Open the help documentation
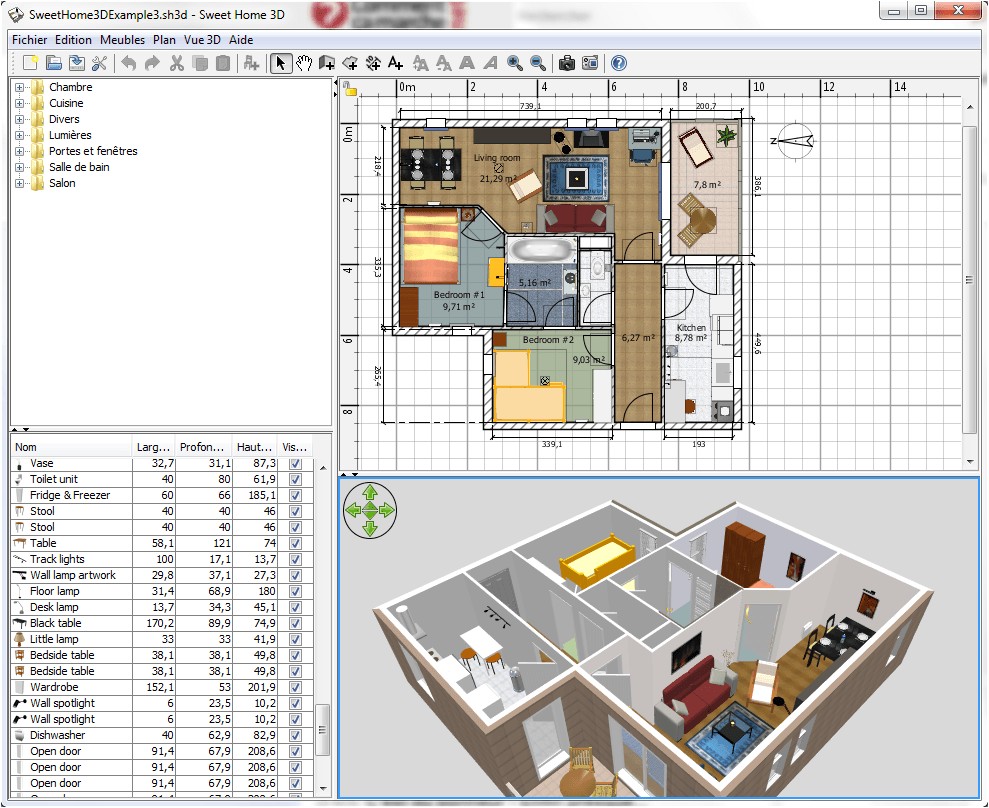The height and width of the screenshot is (808, 989). [618, 62]
